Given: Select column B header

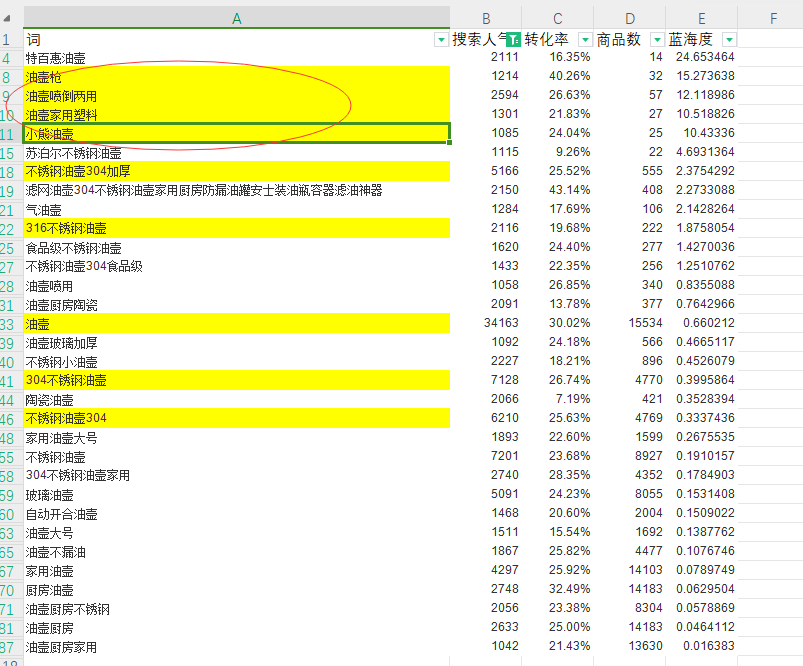Looking at the screenshot, I should [x=486, y=18].
